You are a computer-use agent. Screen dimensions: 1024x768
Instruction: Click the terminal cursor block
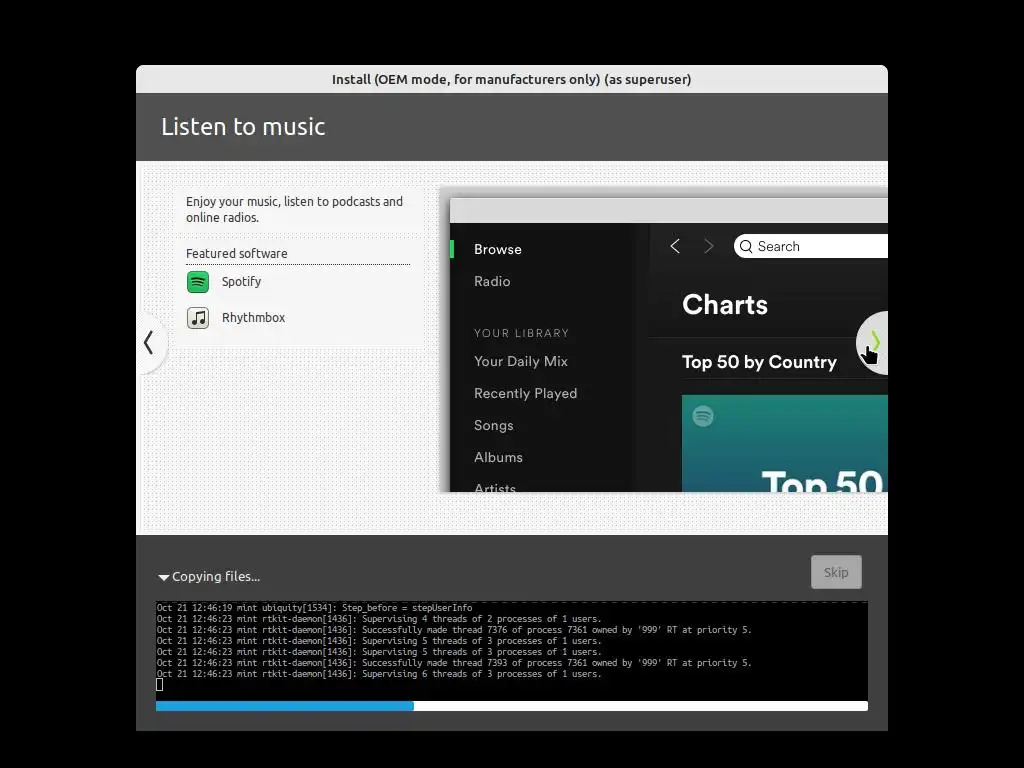click(159, 685)
